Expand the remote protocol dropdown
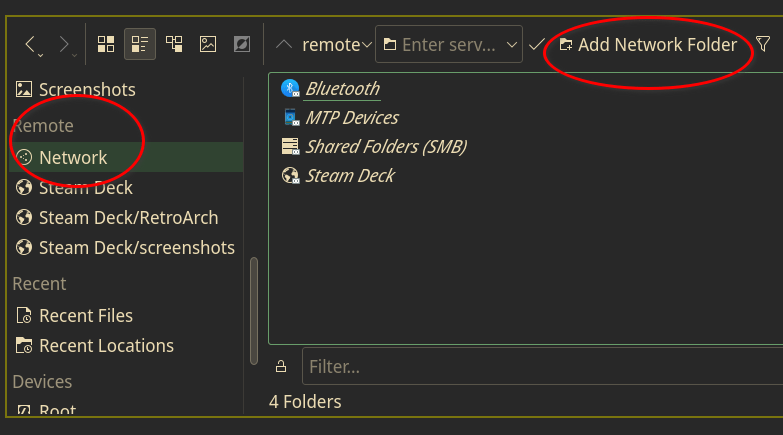This screenshot has height=435, width=783. tap(366, 45)
